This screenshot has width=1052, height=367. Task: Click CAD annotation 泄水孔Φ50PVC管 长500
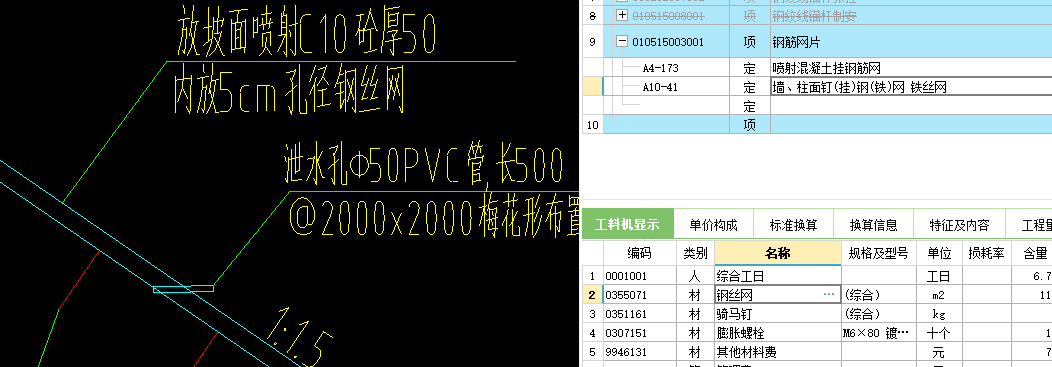click(424, 164)
